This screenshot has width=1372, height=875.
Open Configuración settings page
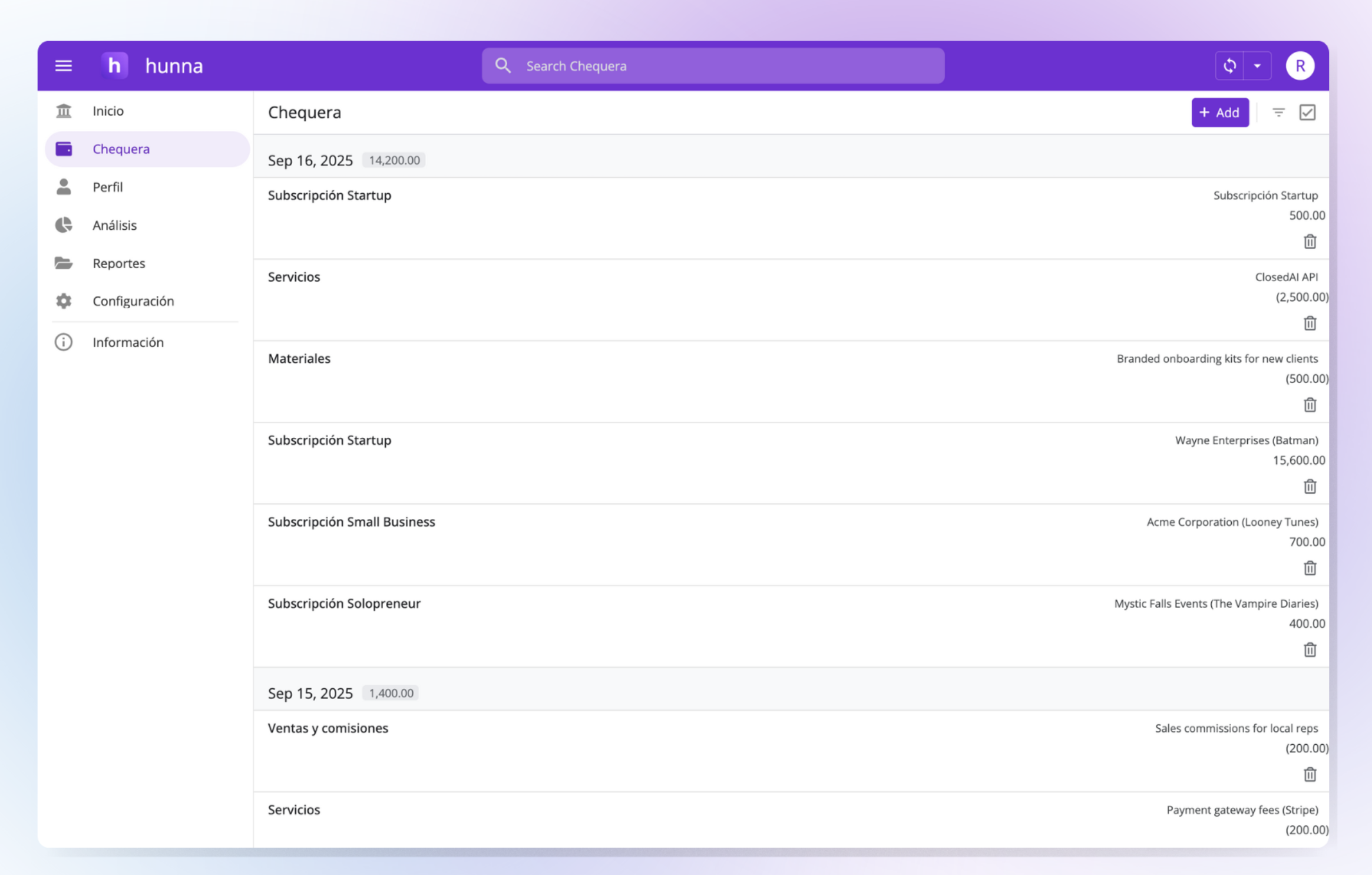coord(133,301)
